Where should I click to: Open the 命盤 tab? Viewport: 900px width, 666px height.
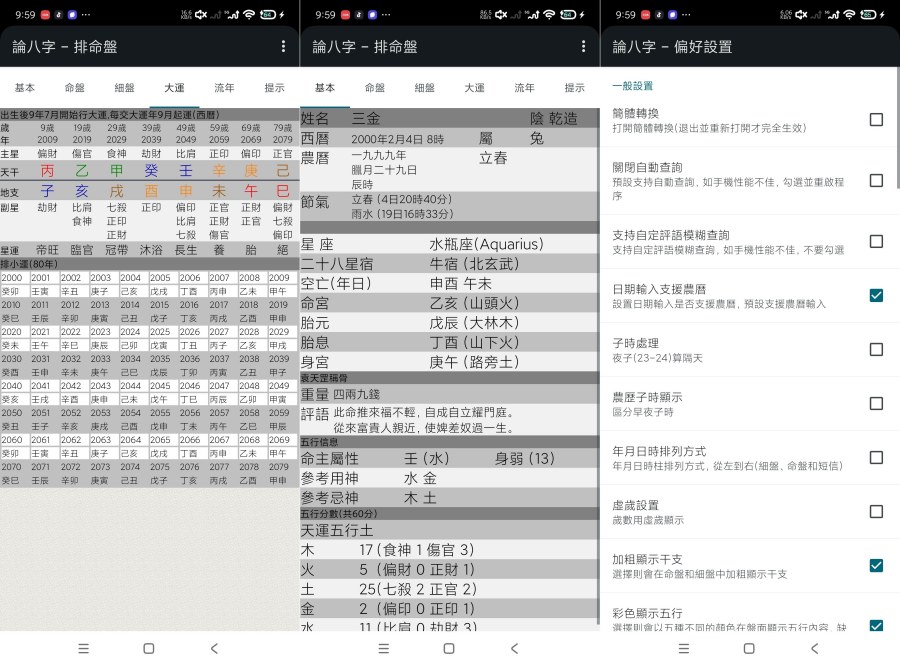click(x=75, y=88)
